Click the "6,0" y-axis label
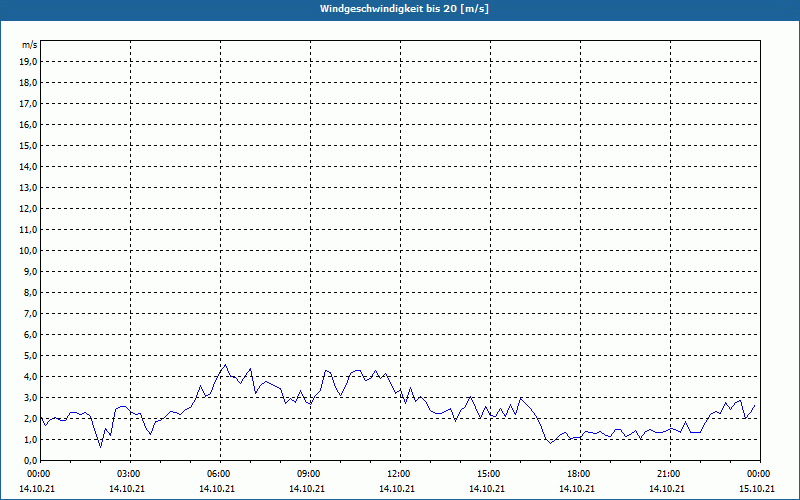The width and height of the screenshot is (800, 500). click(x=30, y=335)
